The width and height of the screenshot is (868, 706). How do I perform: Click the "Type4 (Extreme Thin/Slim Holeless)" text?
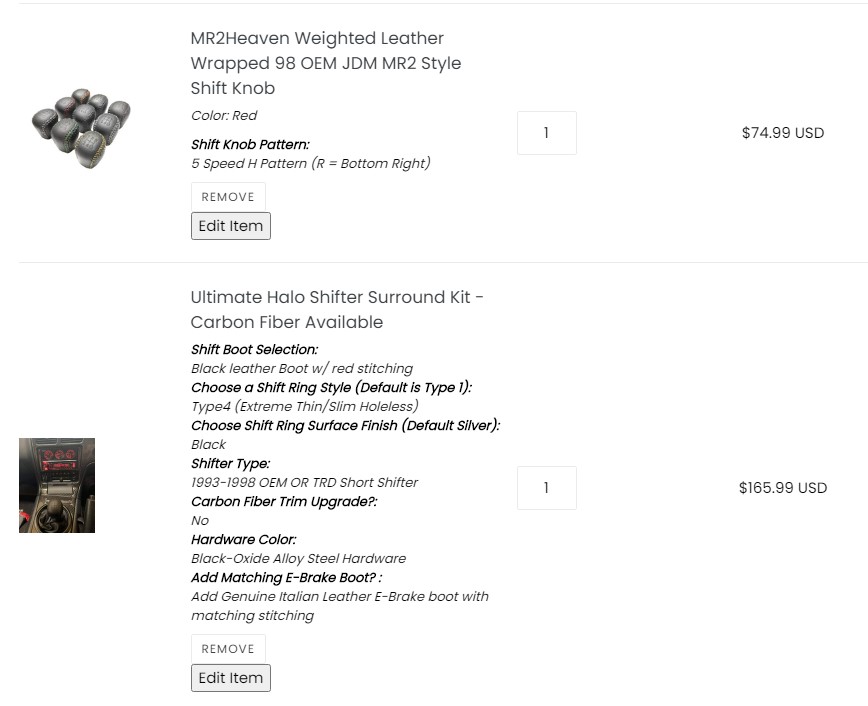click(304, 406)
